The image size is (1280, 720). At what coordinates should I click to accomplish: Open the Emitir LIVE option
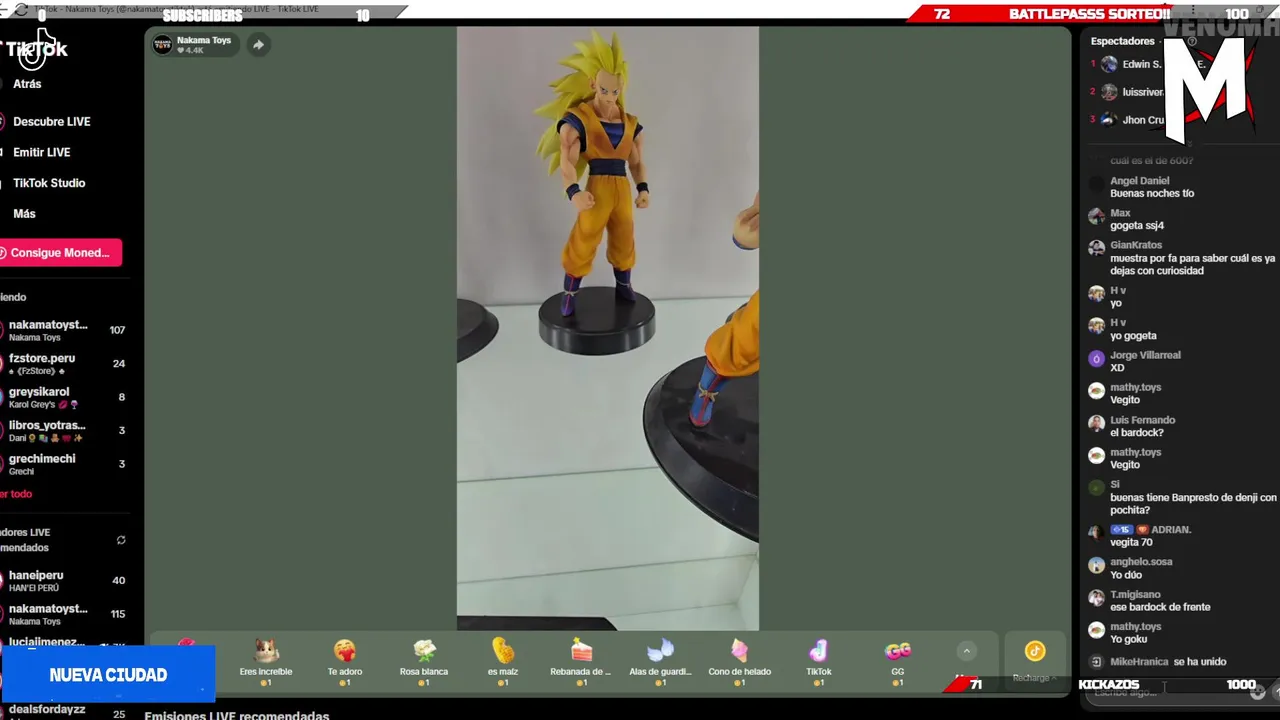[x=41, y=152]
